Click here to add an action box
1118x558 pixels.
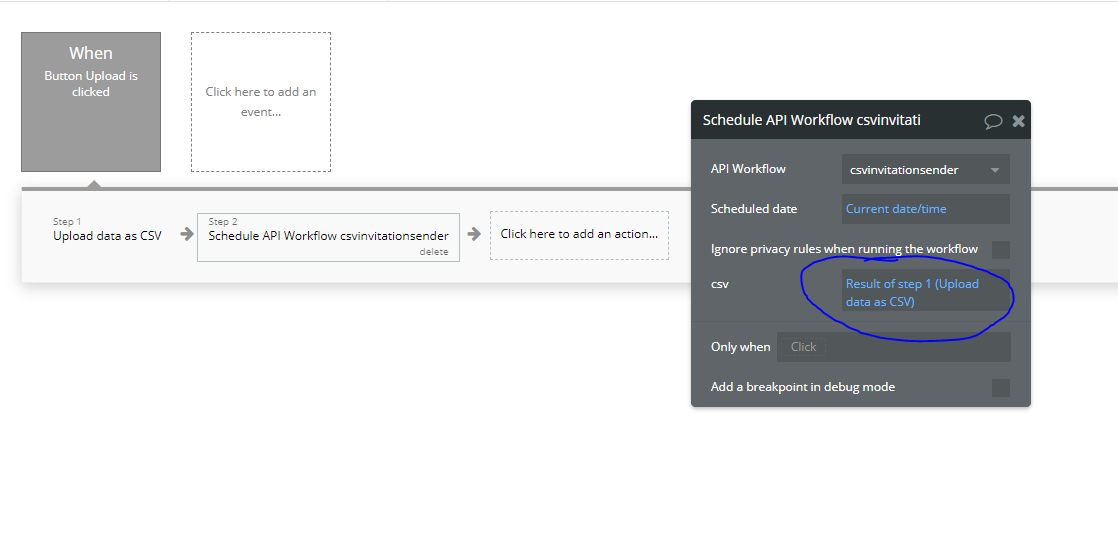pyautogui.click(x=579, y=234)
